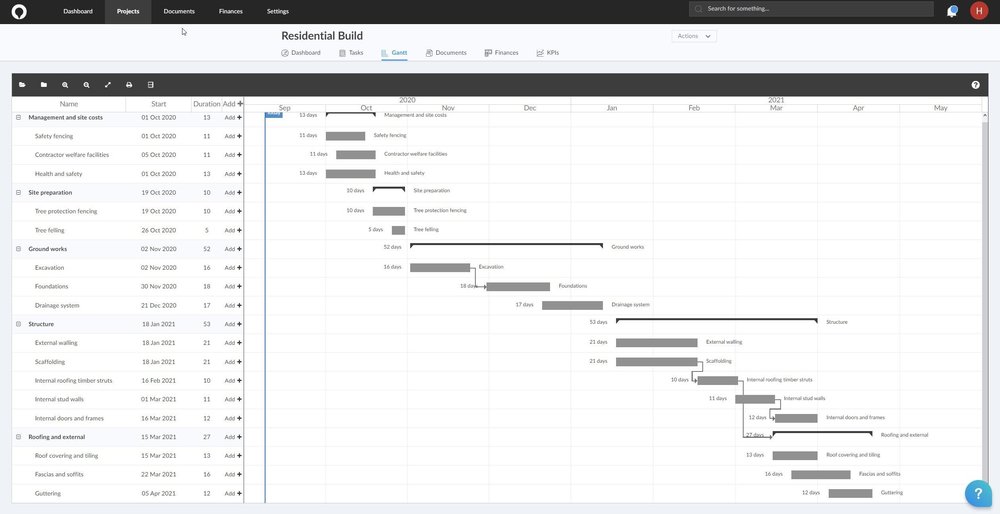
Task: Click the 16 Mar 2021 start date cell
Action: tap(159, 418)
